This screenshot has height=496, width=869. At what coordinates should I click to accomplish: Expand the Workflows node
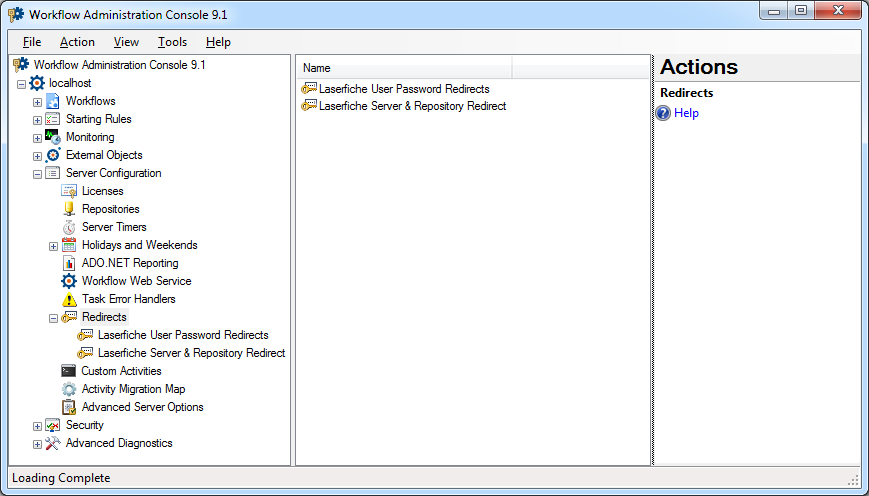[37, 103]
